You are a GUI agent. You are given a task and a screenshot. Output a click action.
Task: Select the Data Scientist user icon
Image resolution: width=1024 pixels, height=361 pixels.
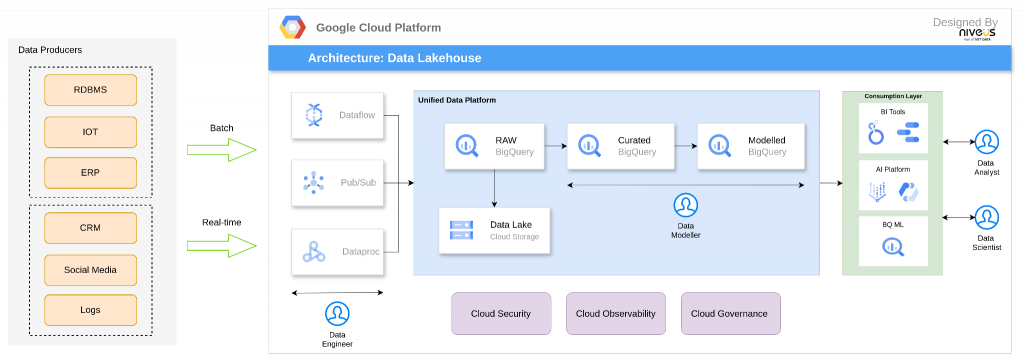tap(986, 217)
